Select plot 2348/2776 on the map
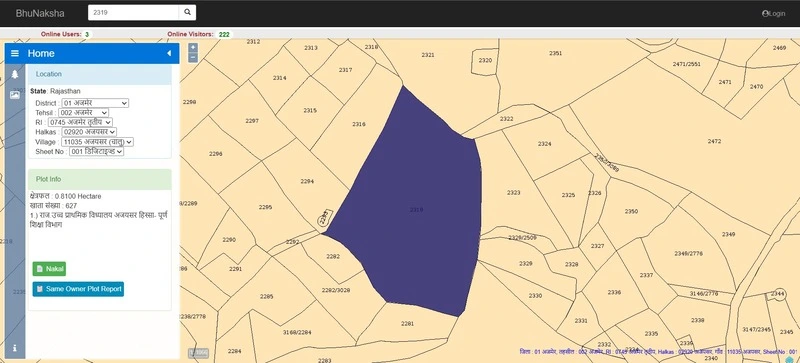 point(688,253)
